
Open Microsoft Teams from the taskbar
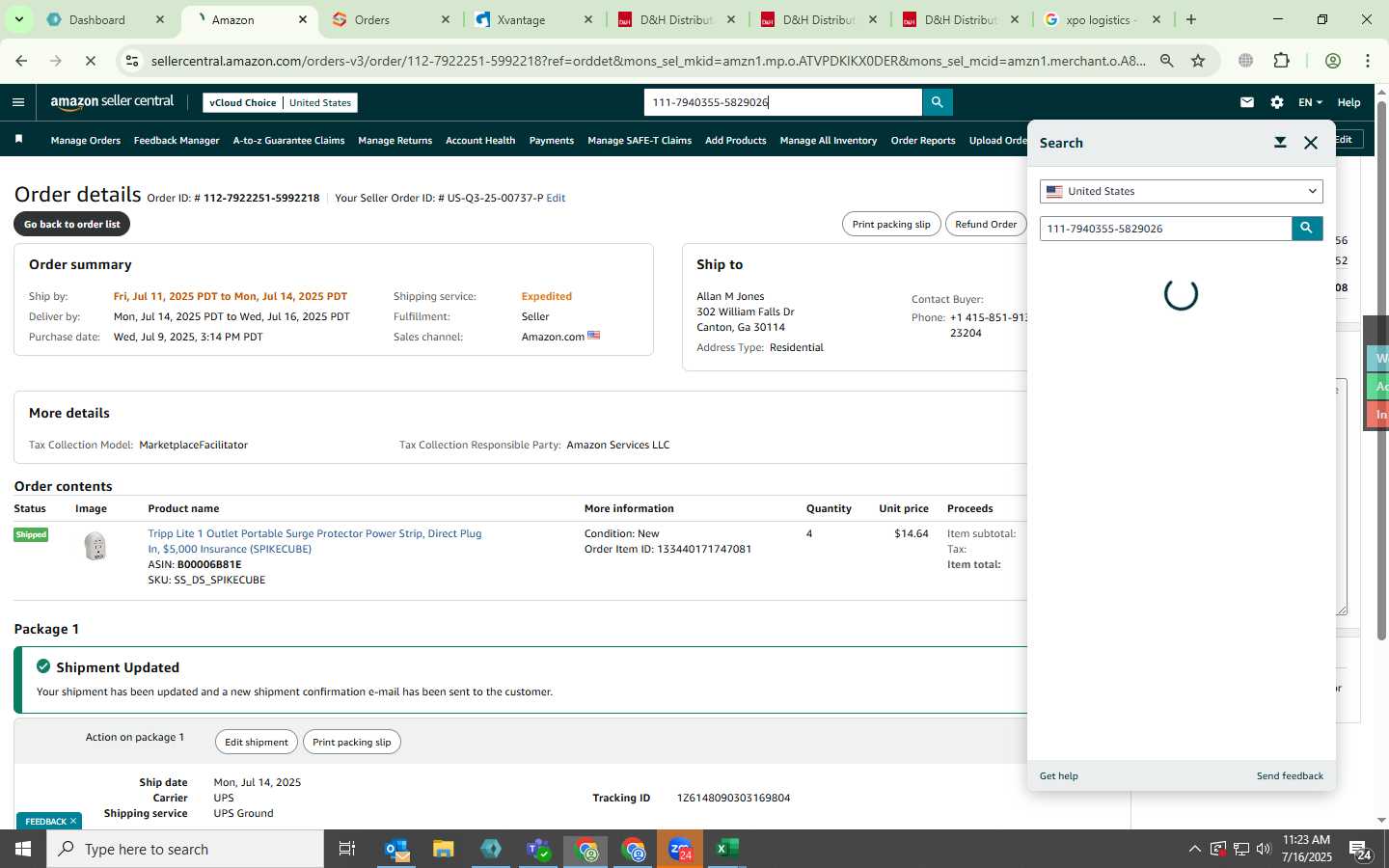point(538,849)
